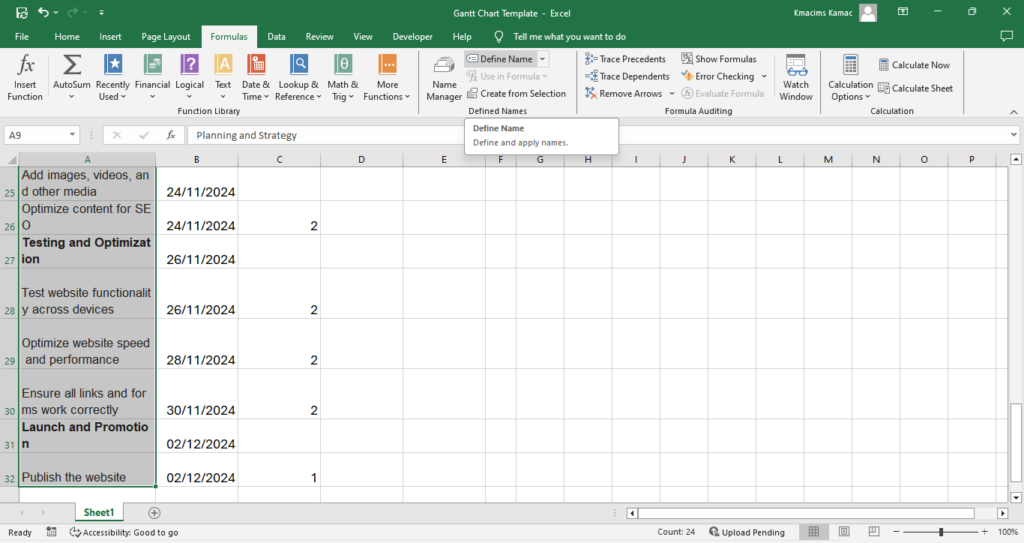The image size is (1024, 543).
Task: Expand the Remove Arrows dropdown arrow
Action: tap(672, 93)
